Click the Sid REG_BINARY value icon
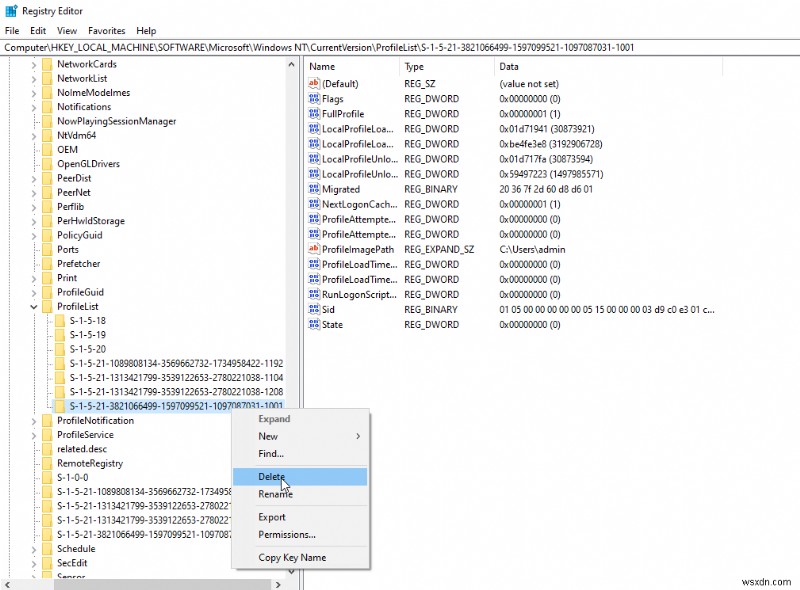 316,310
